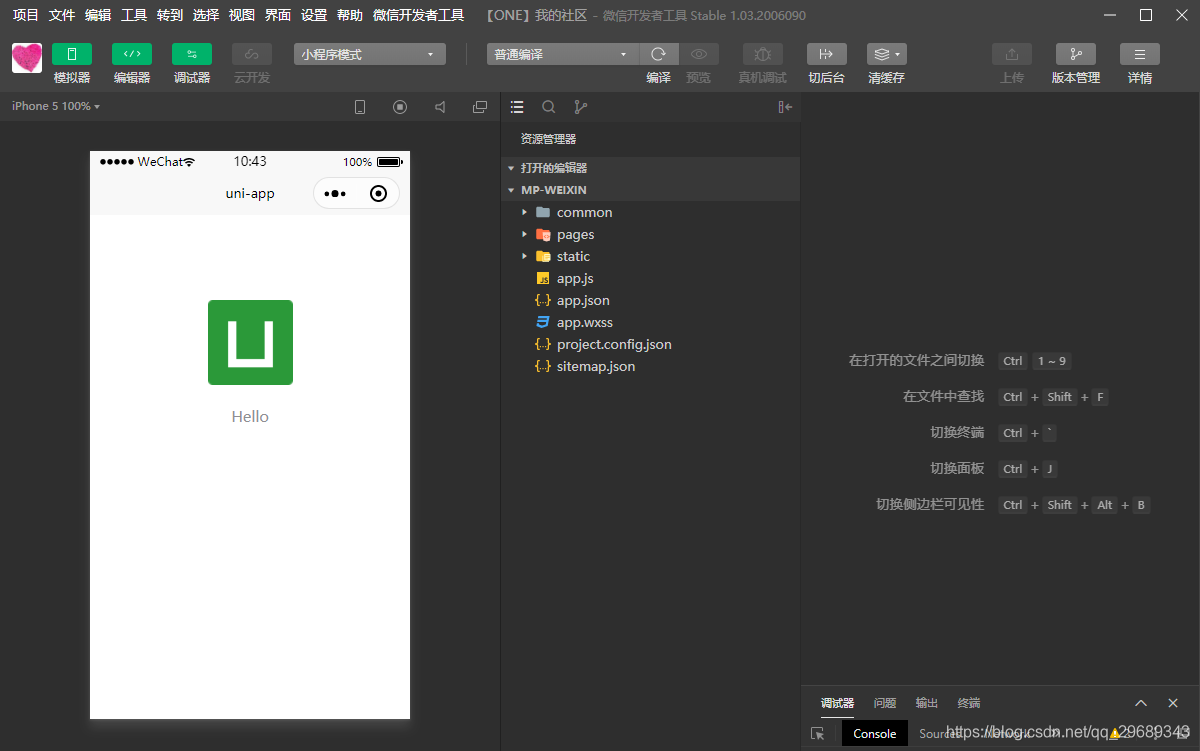Click the simulator record/stop circle icon
Viewport: 1200px width, 751px height.
(400, 107)
